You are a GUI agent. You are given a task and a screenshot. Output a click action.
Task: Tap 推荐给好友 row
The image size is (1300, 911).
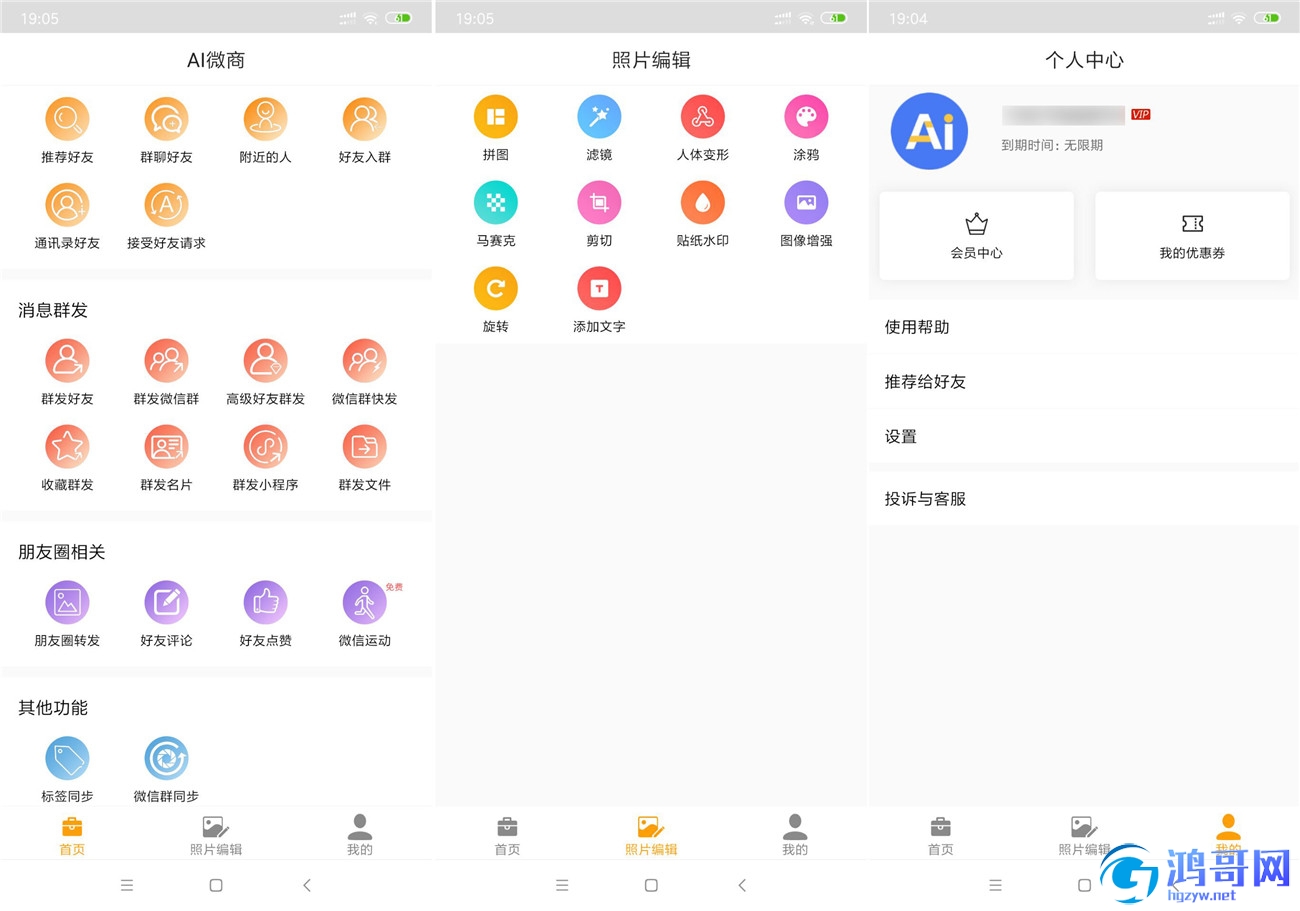point(1084,382)
